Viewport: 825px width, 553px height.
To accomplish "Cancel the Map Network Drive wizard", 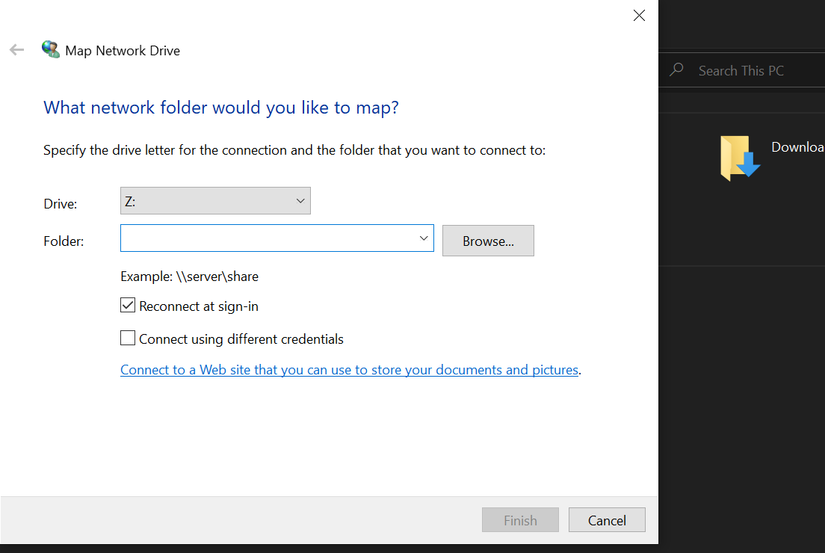I will pos(607,520).
